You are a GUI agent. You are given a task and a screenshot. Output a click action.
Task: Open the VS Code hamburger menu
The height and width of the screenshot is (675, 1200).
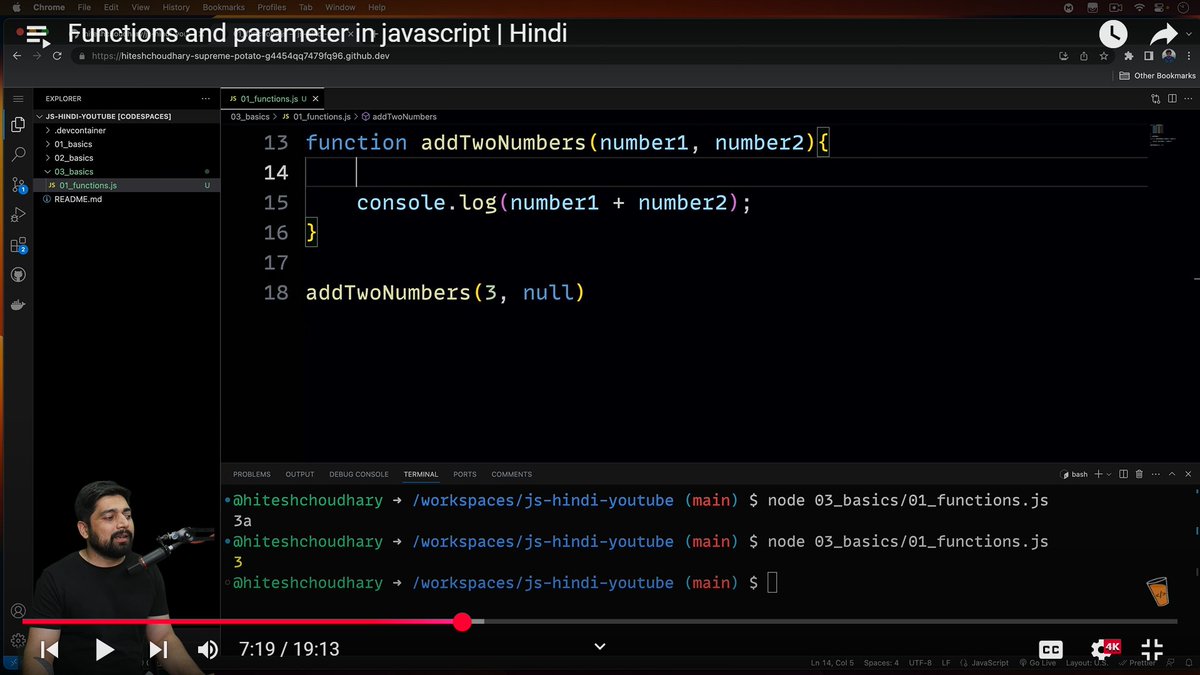(x=18, y=98)
